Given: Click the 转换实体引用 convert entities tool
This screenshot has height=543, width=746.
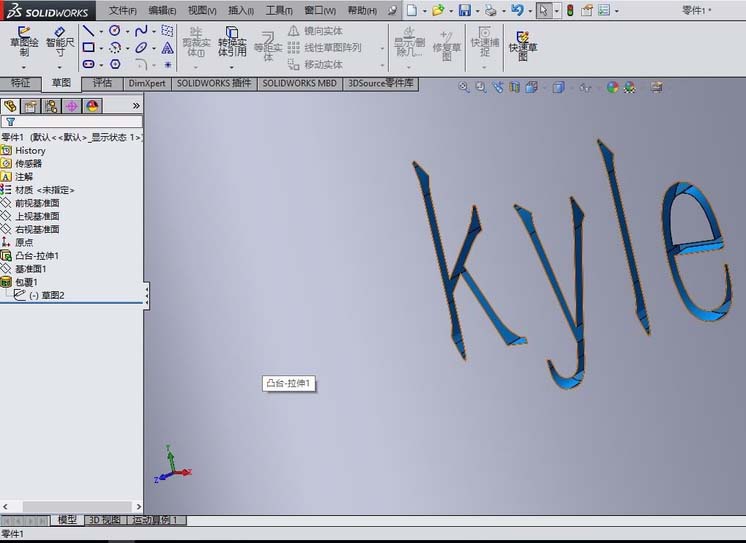Looking at the screenshot, I should (232, 42).
